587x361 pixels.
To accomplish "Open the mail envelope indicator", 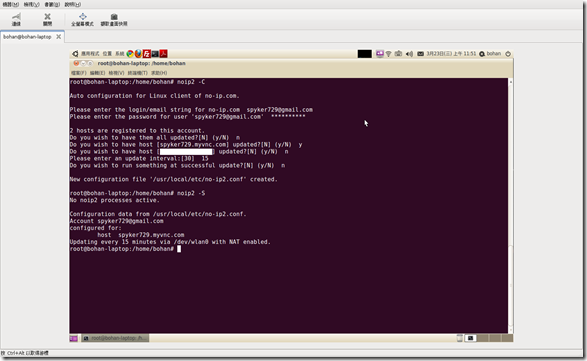I will 420,54.
